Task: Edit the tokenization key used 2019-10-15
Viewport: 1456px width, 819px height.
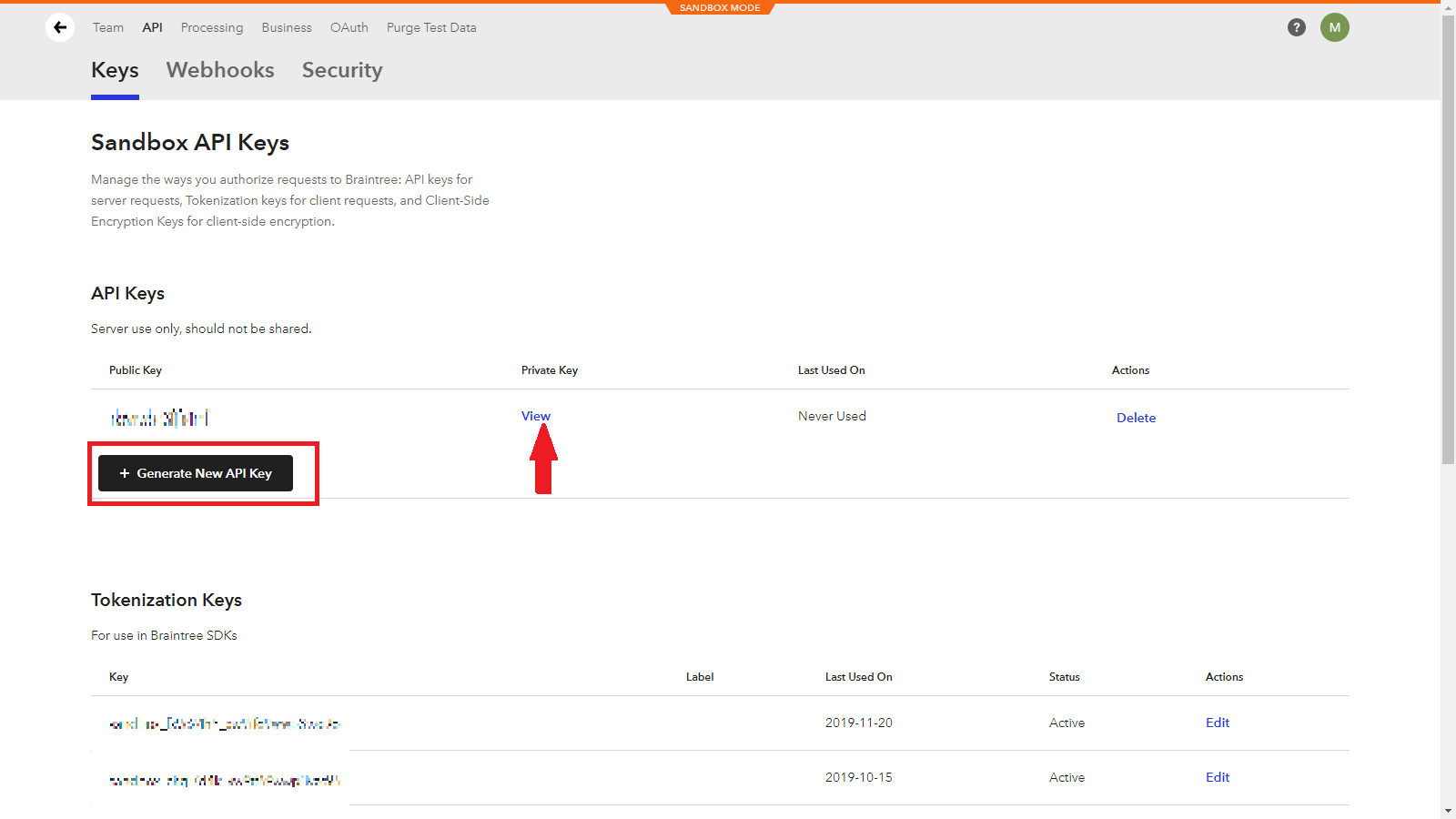Action: click(x=1218, y=777)
